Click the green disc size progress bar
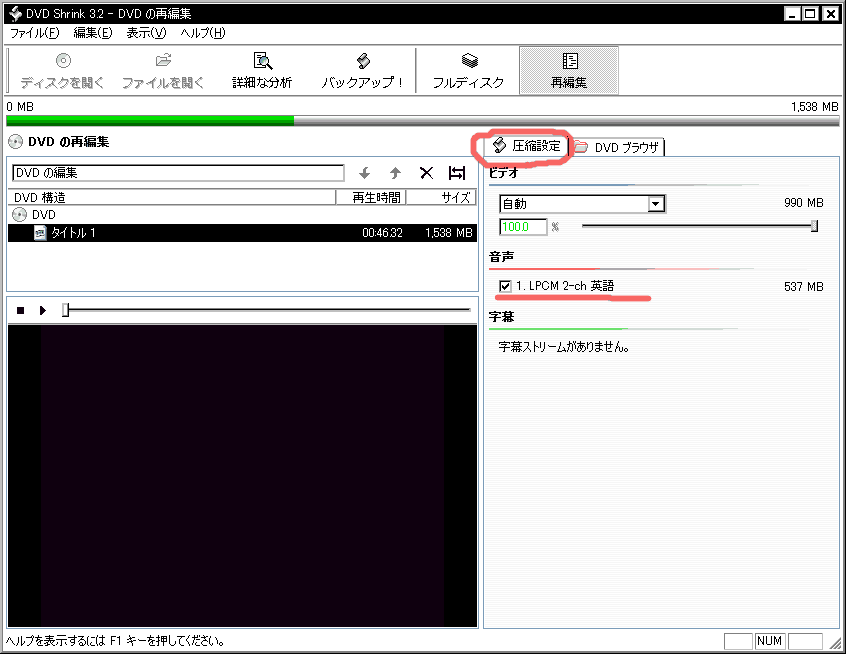Screen dimensions: 846x654 pyautogui.click(x=150, y=120)
